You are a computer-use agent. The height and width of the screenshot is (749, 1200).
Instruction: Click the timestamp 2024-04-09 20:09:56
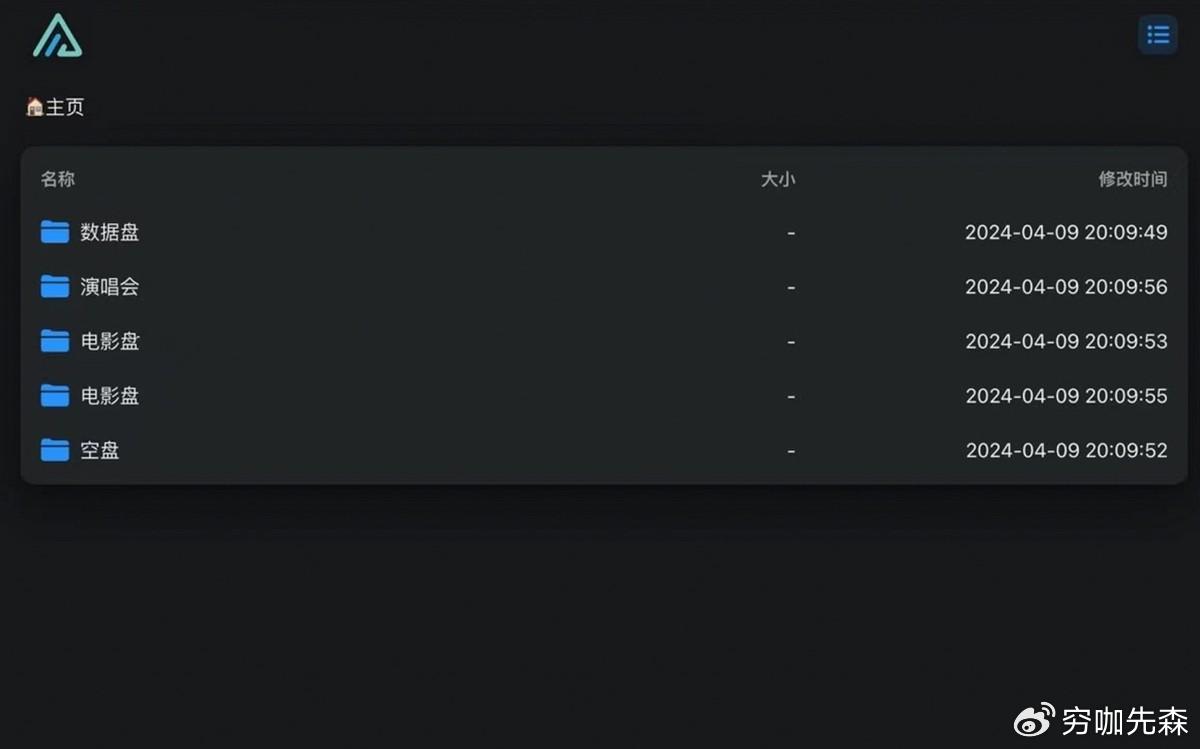pos(1066,287)
